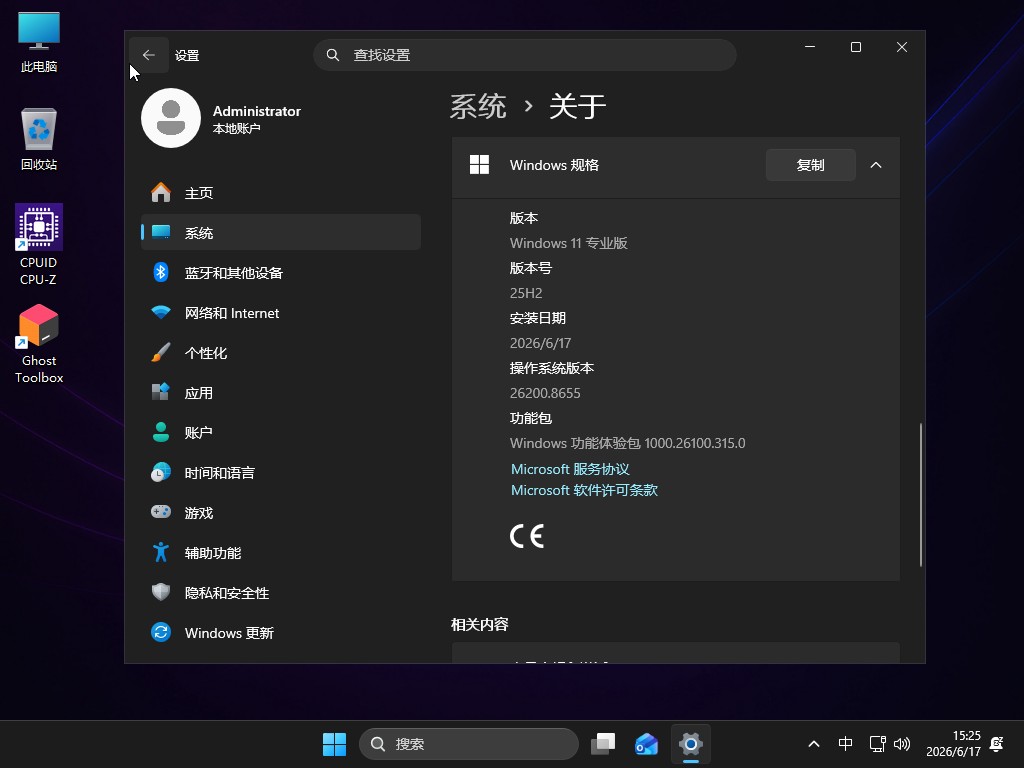
Task: Show hidden system tray icons
Action: pyautogui.click(x=814, y=744)
